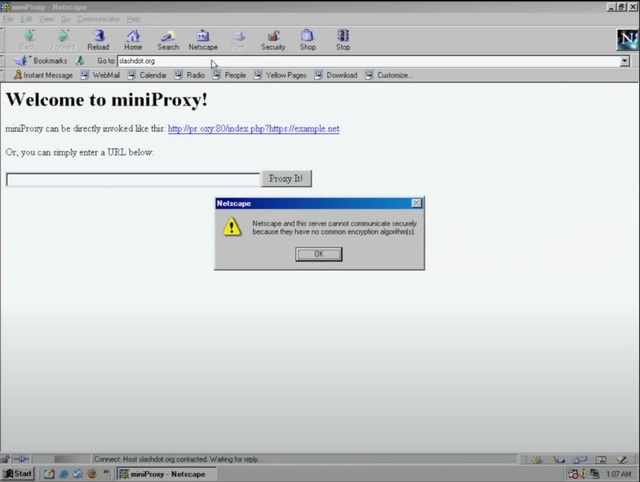Open the Help menu
The height and width of the screenshot is (482, 640).
[133, 19]
